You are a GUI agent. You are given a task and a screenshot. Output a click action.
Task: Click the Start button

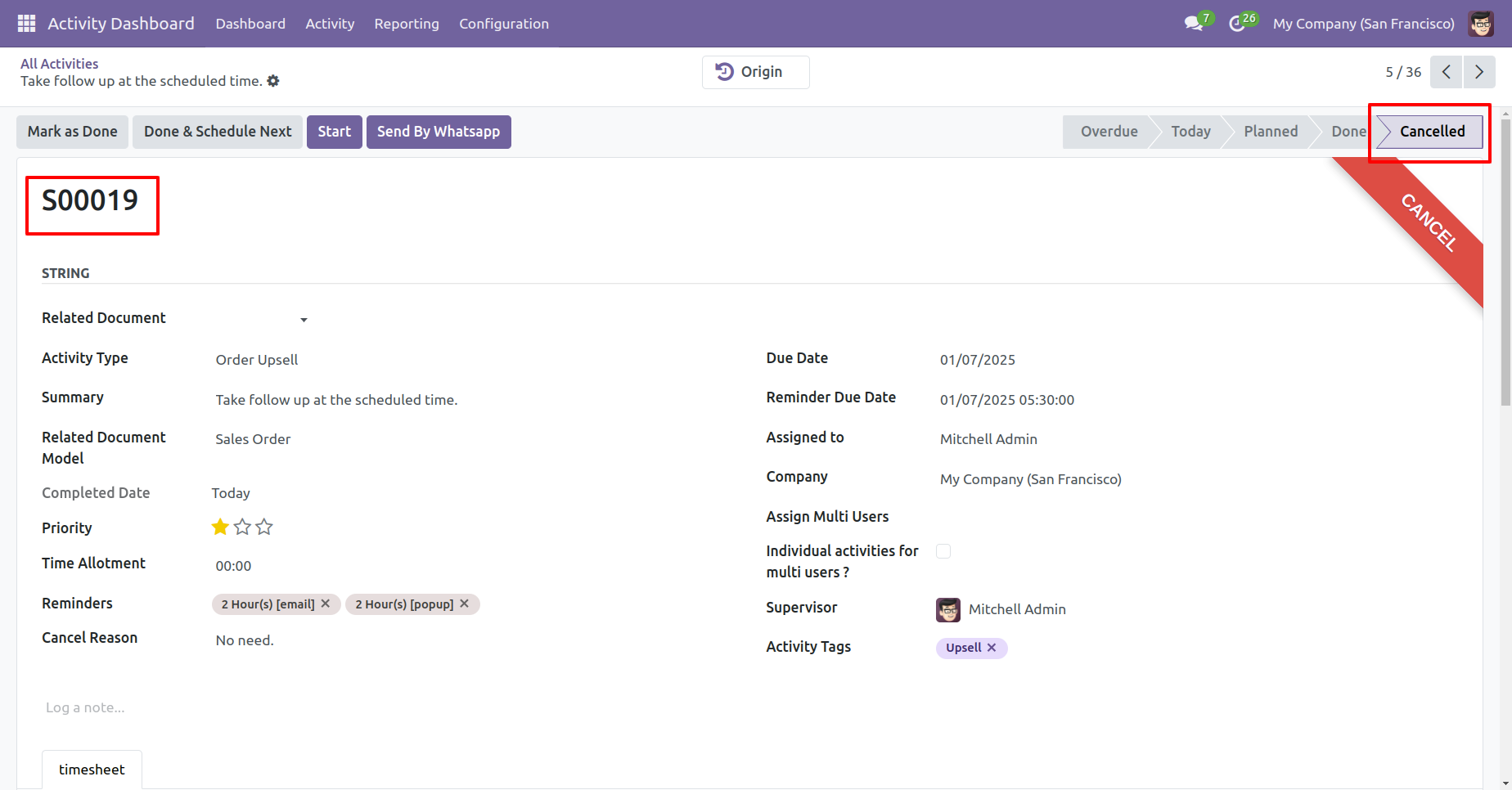tap(335, 132)
